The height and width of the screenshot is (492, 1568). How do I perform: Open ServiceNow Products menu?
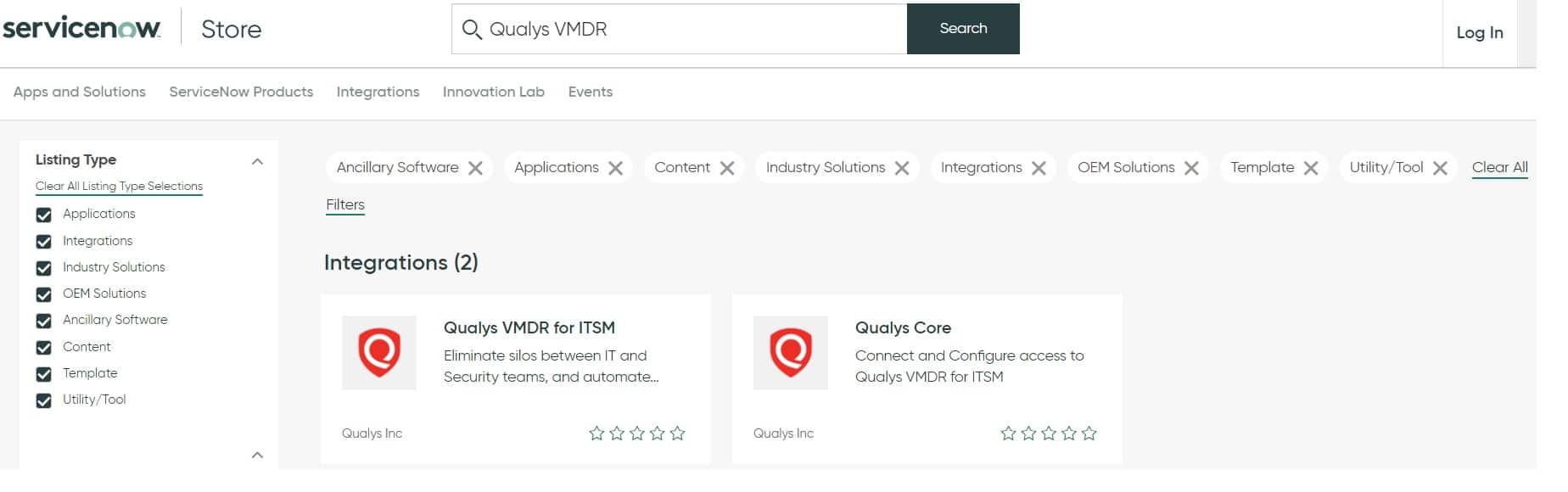click(241, 92)
